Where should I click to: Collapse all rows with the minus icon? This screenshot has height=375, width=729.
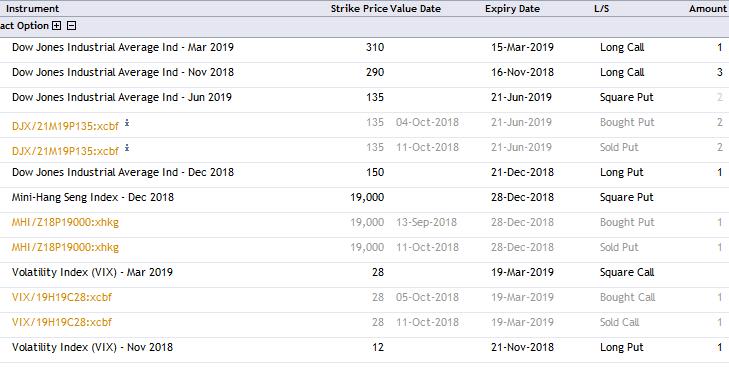pyautogui.click(x=72, y=26)
